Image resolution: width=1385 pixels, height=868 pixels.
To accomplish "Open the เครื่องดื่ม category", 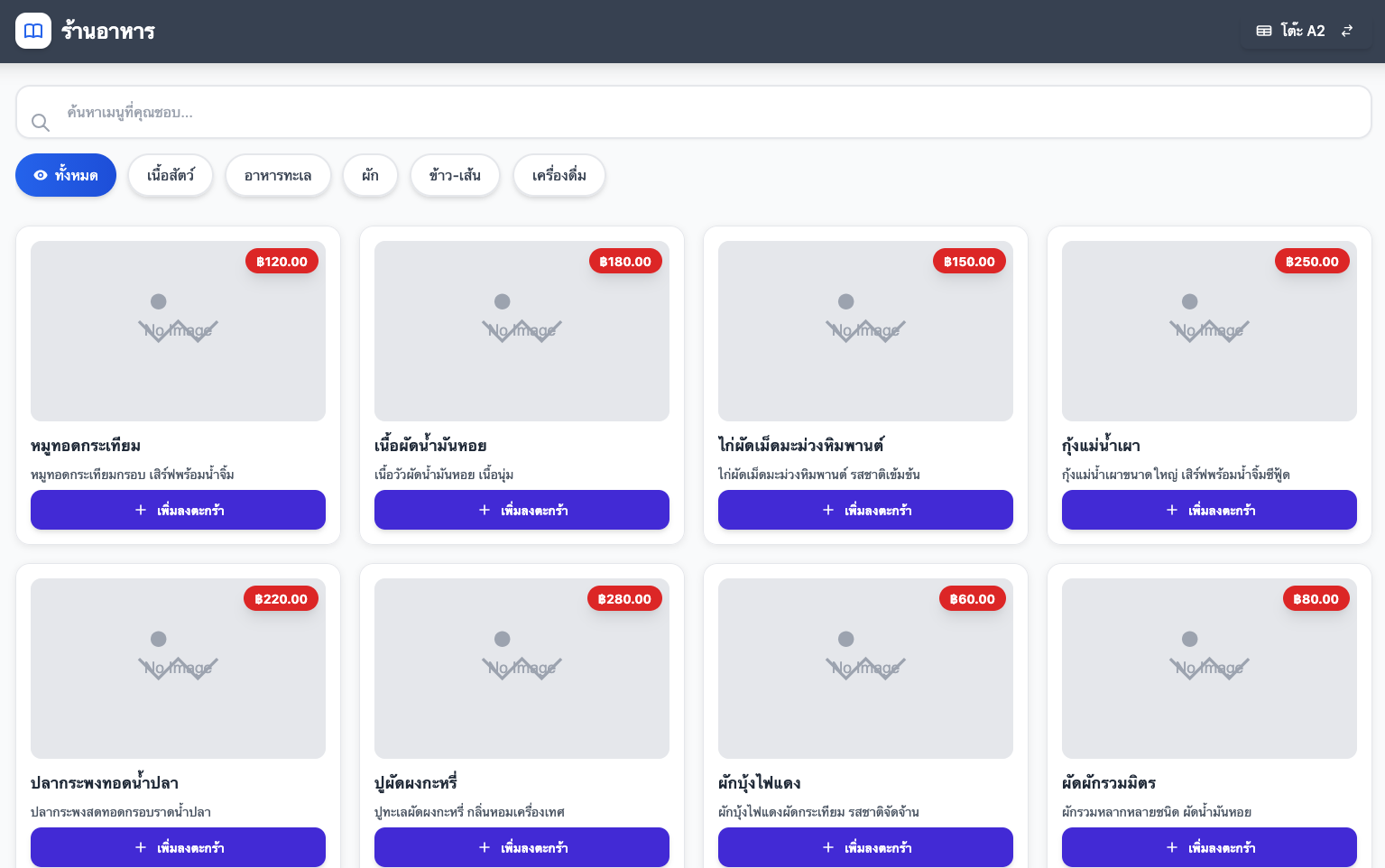I will point(559,175).
